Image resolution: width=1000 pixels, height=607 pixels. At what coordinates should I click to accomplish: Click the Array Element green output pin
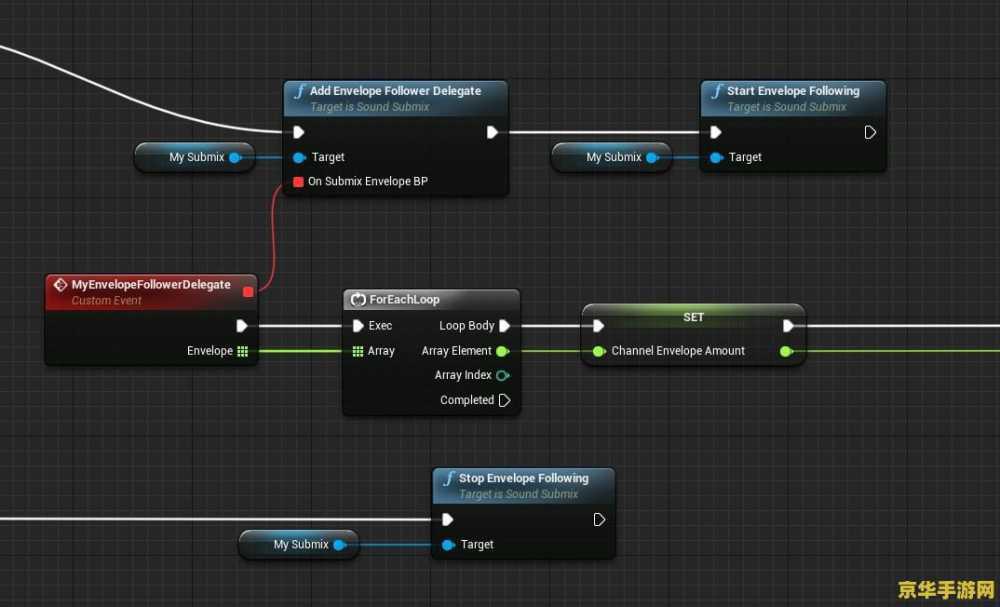pyautogui.click(x=502, y=351)
